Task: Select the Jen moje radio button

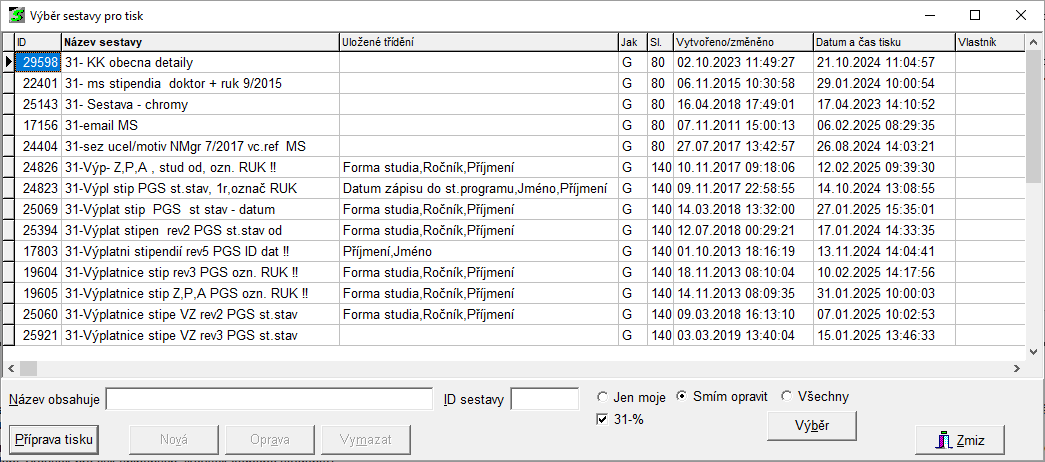Action: tap(603, 397)
